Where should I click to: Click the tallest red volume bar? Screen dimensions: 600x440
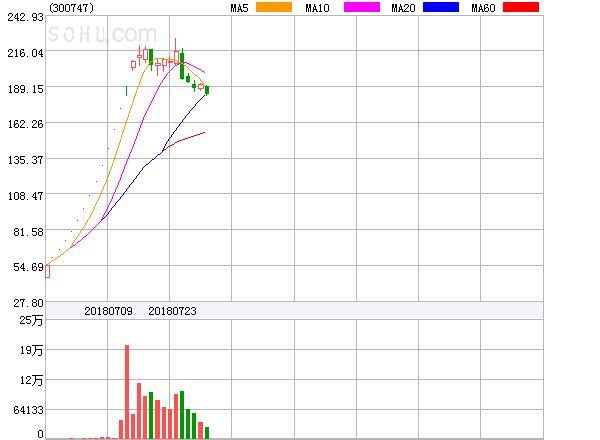[127, 392]
